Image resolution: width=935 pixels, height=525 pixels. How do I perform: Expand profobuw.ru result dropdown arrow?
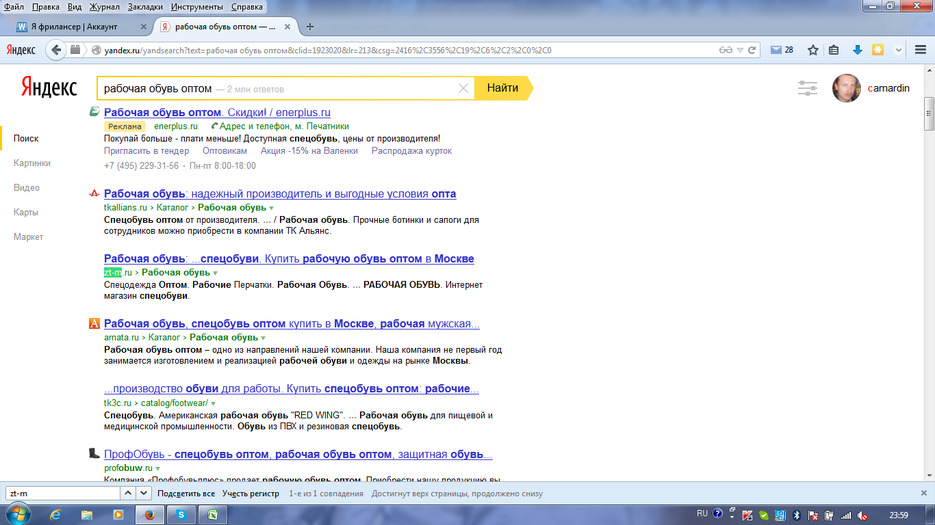[157, 468]
